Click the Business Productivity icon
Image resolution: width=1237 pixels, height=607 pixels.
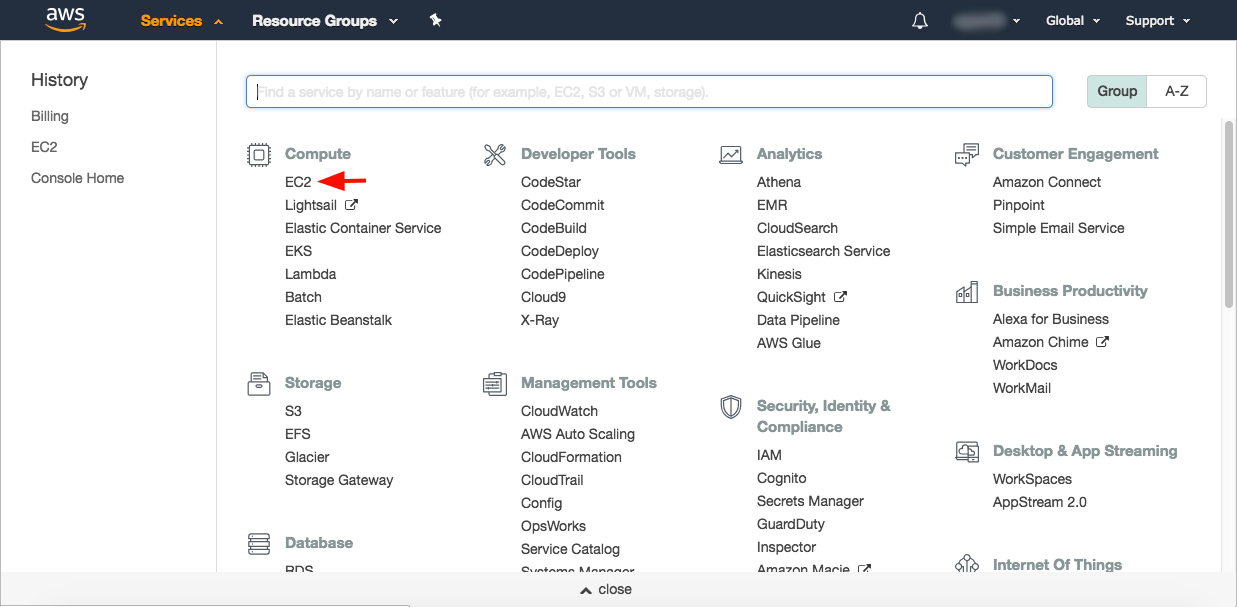[967, 292]
